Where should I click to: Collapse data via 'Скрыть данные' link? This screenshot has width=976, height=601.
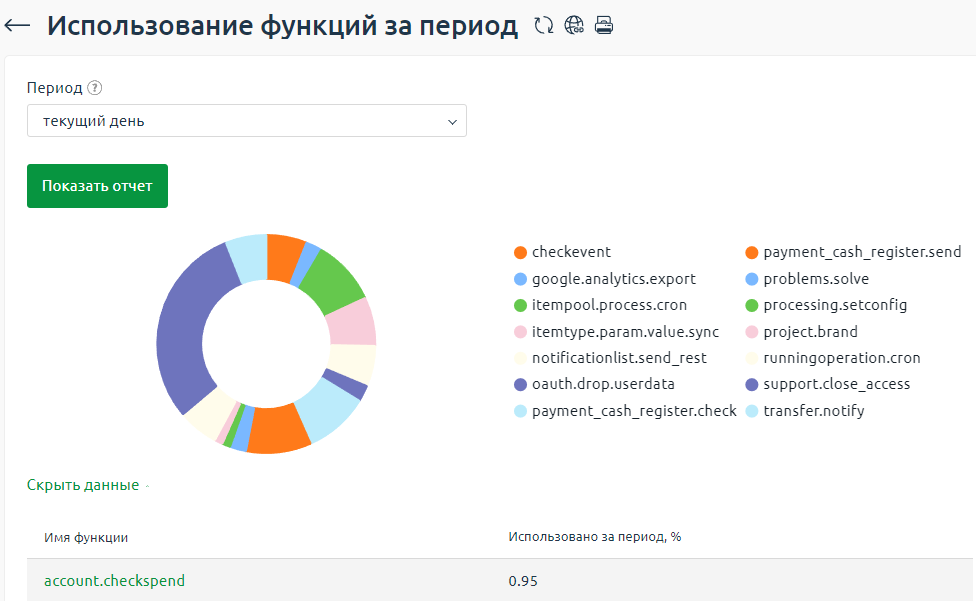click(x=83, y=485)
